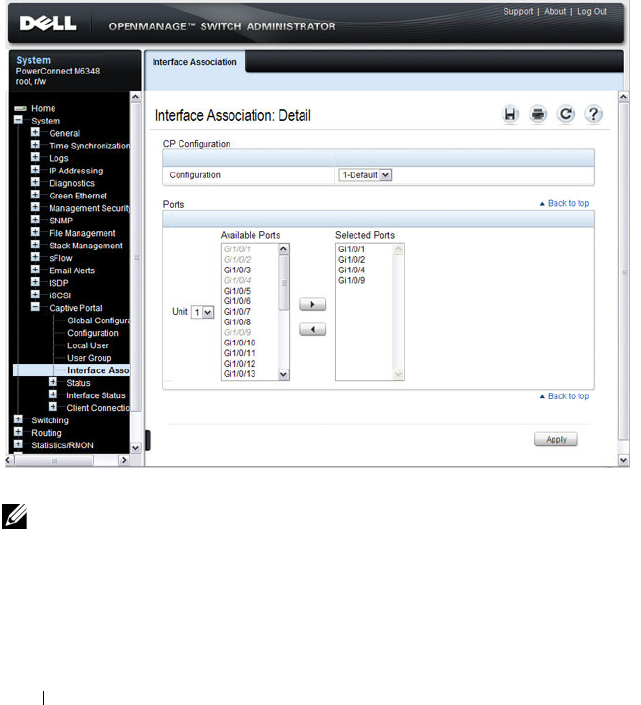The width and height of the screenshot is (641, 705).
Task: Expand the SNMP node
Action: [x=35, y=219]
